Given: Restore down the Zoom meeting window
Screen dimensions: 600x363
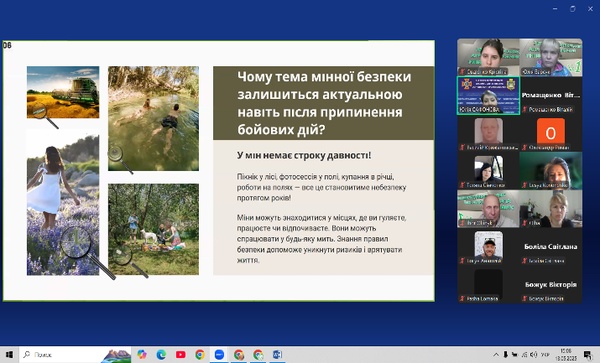Looking at the screenshot, I should (x=572, y=9).
